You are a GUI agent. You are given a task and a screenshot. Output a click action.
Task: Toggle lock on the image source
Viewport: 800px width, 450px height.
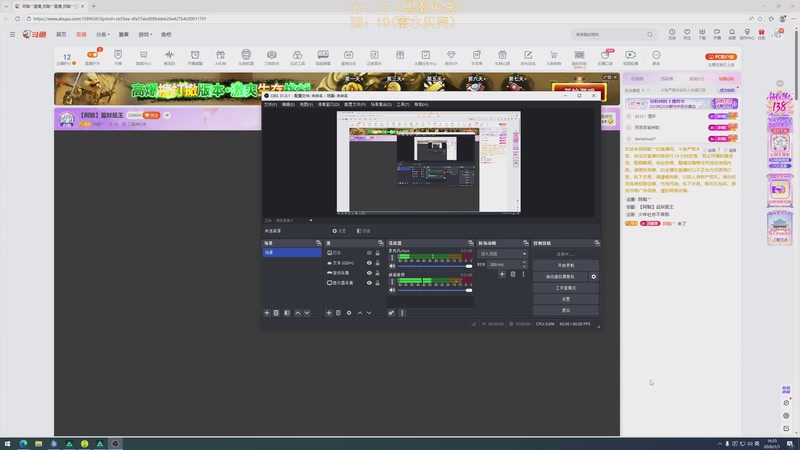pyautogui.click(x=378, y=253)
